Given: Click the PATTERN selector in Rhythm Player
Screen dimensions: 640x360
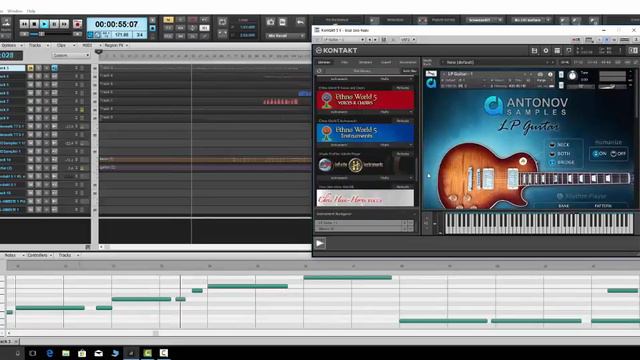Looking at the screenshot, I should (603, 206).
